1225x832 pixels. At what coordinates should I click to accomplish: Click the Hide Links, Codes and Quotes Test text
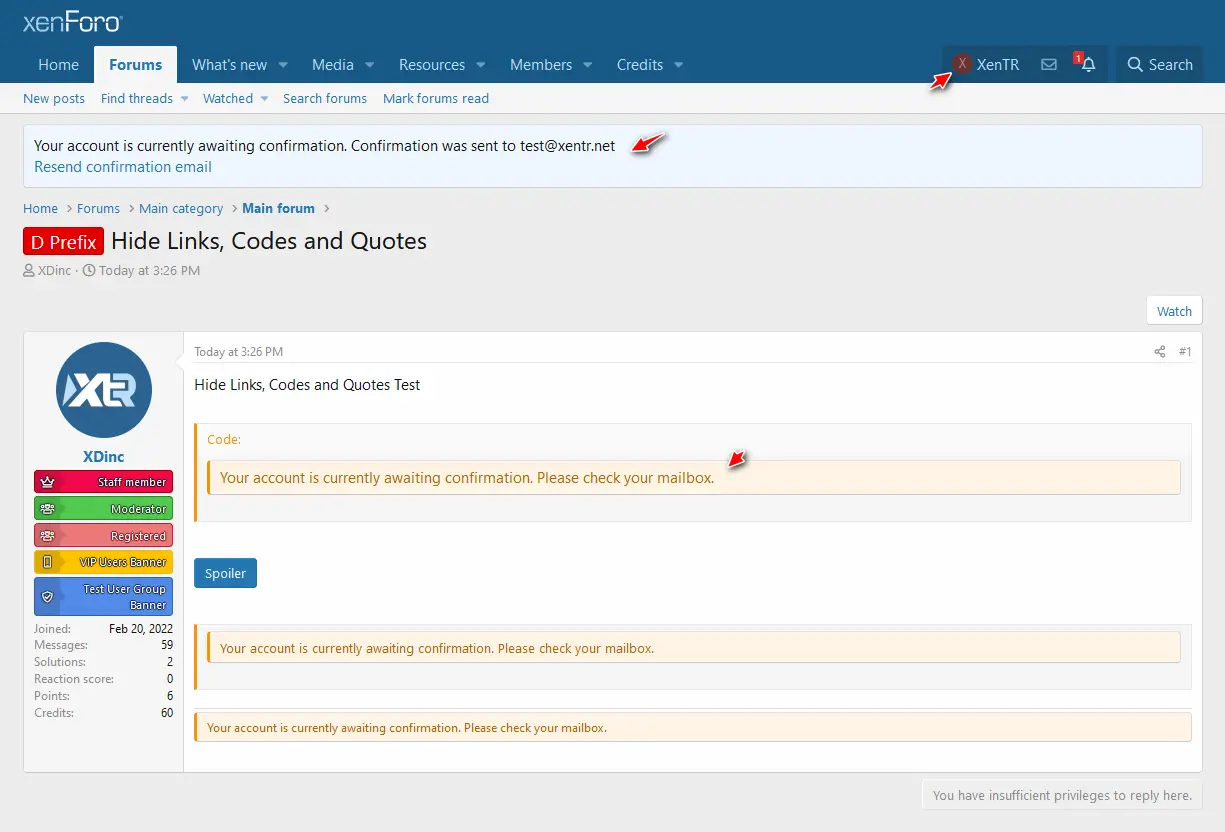(307, 384)
